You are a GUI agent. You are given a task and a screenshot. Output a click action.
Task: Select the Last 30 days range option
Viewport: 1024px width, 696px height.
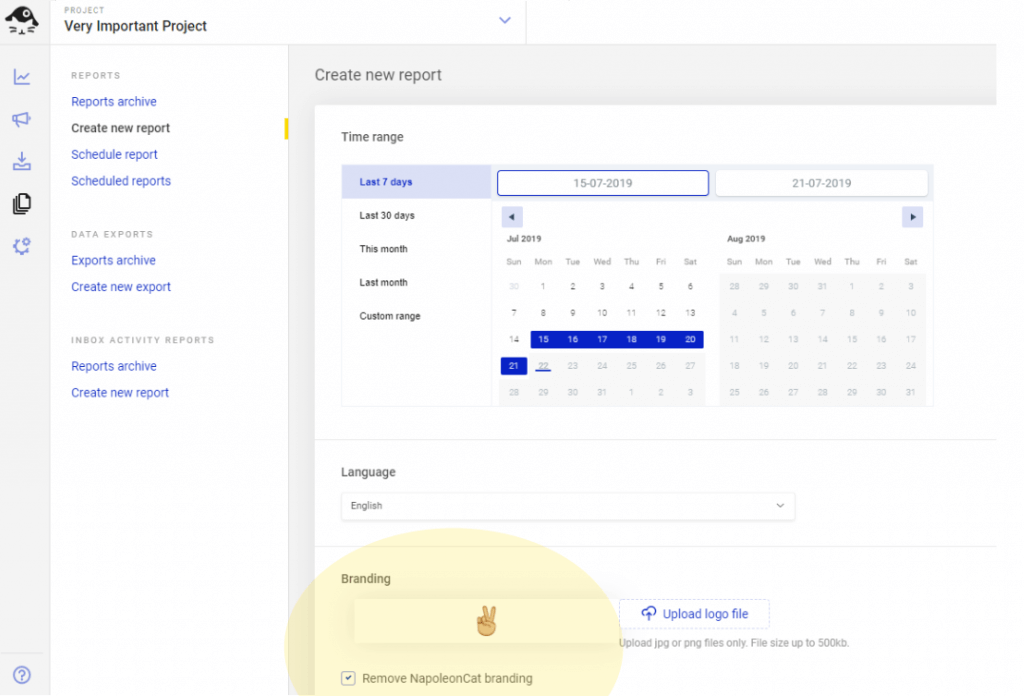pos(387,216)
